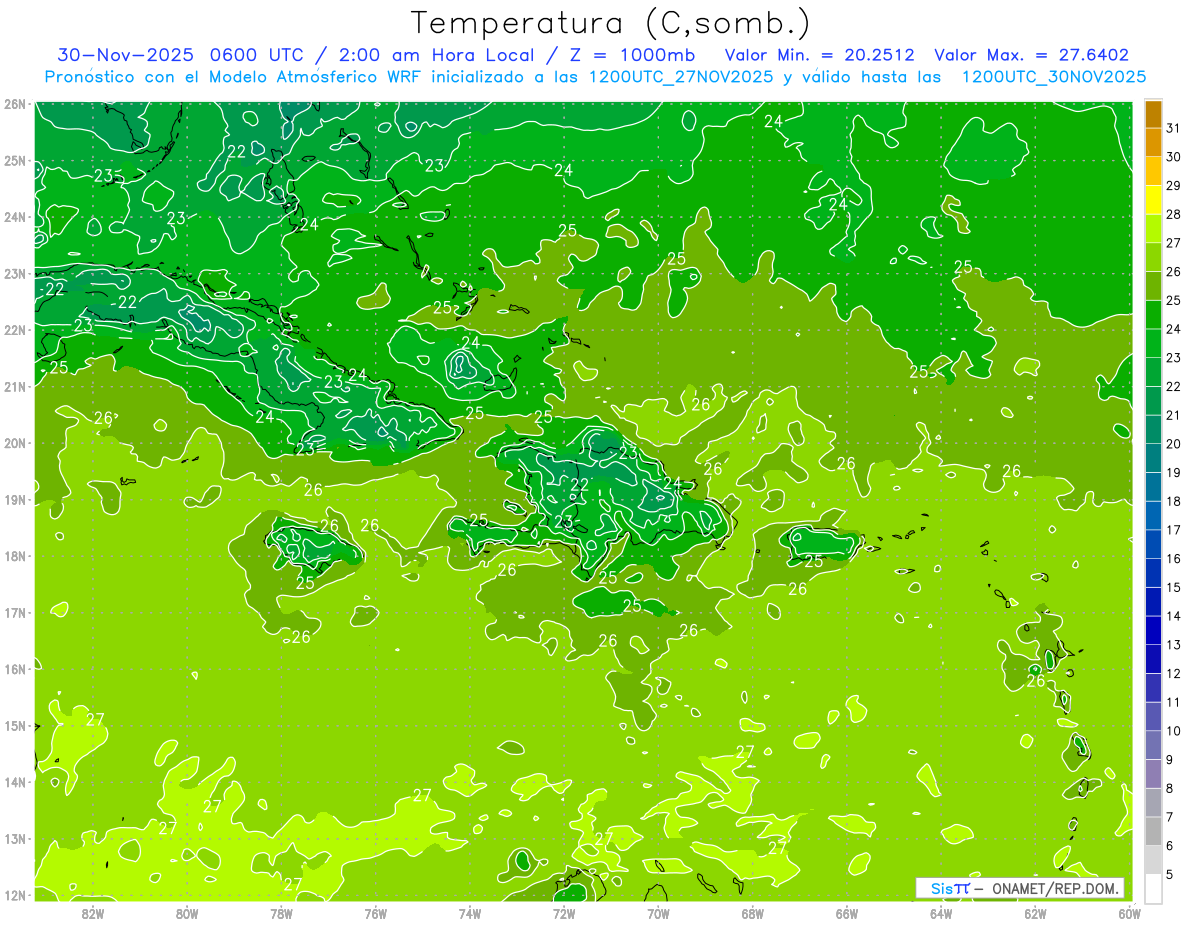1200x927 pixels.
Task: Select the legend swatch between 24 and 25
Action: tap(1153, 315)
